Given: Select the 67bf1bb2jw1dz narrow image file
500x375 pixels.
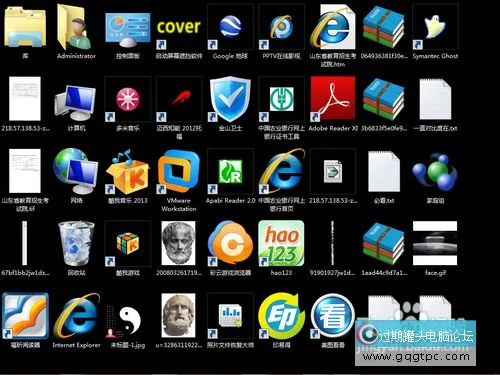Looking at the screenshot, I should 25,243.
